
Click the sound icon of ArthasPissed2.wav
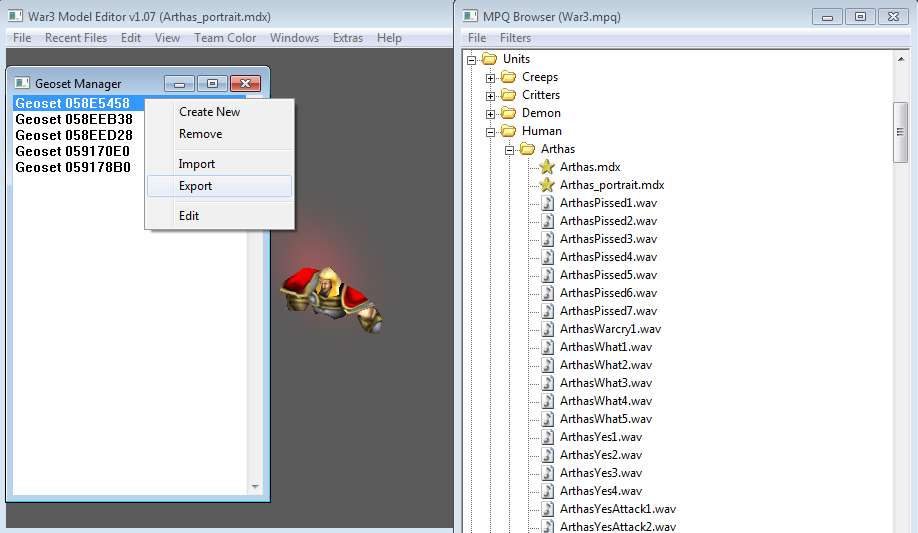tap(547, 221)
